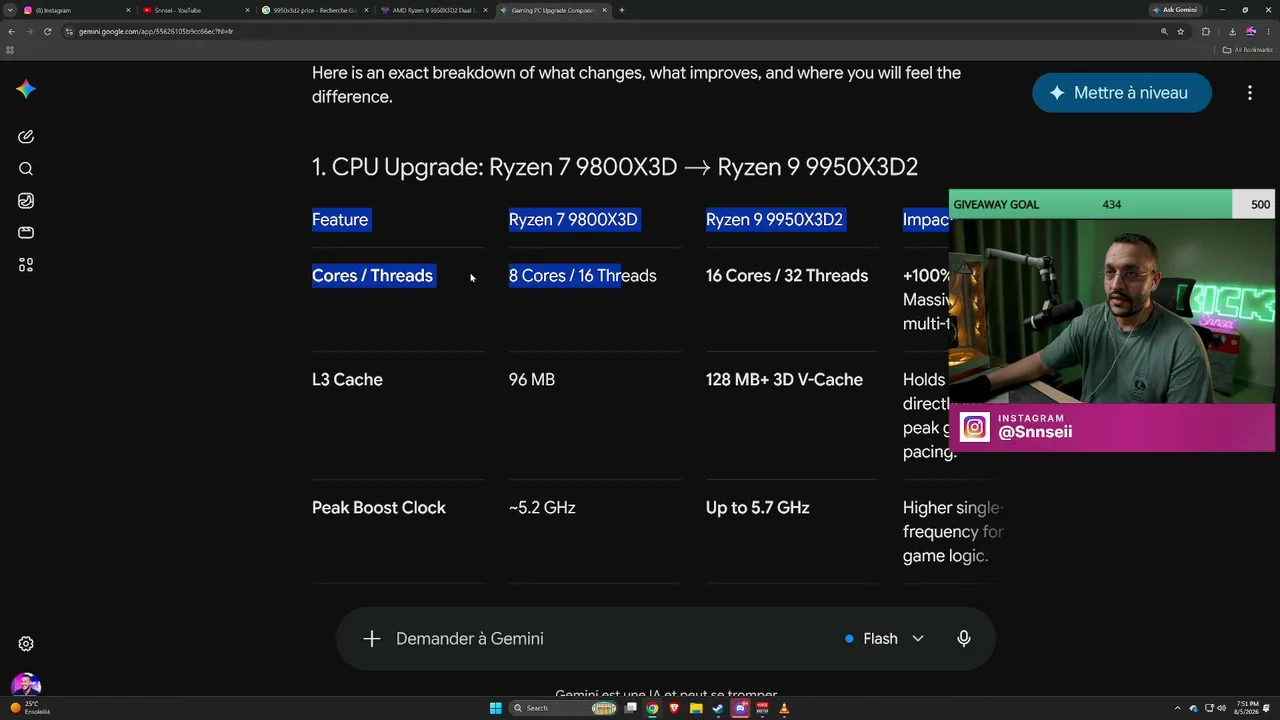1280x720 pixels.
Task: Open the clock and date in system tray
Action: coord(1248,708)
